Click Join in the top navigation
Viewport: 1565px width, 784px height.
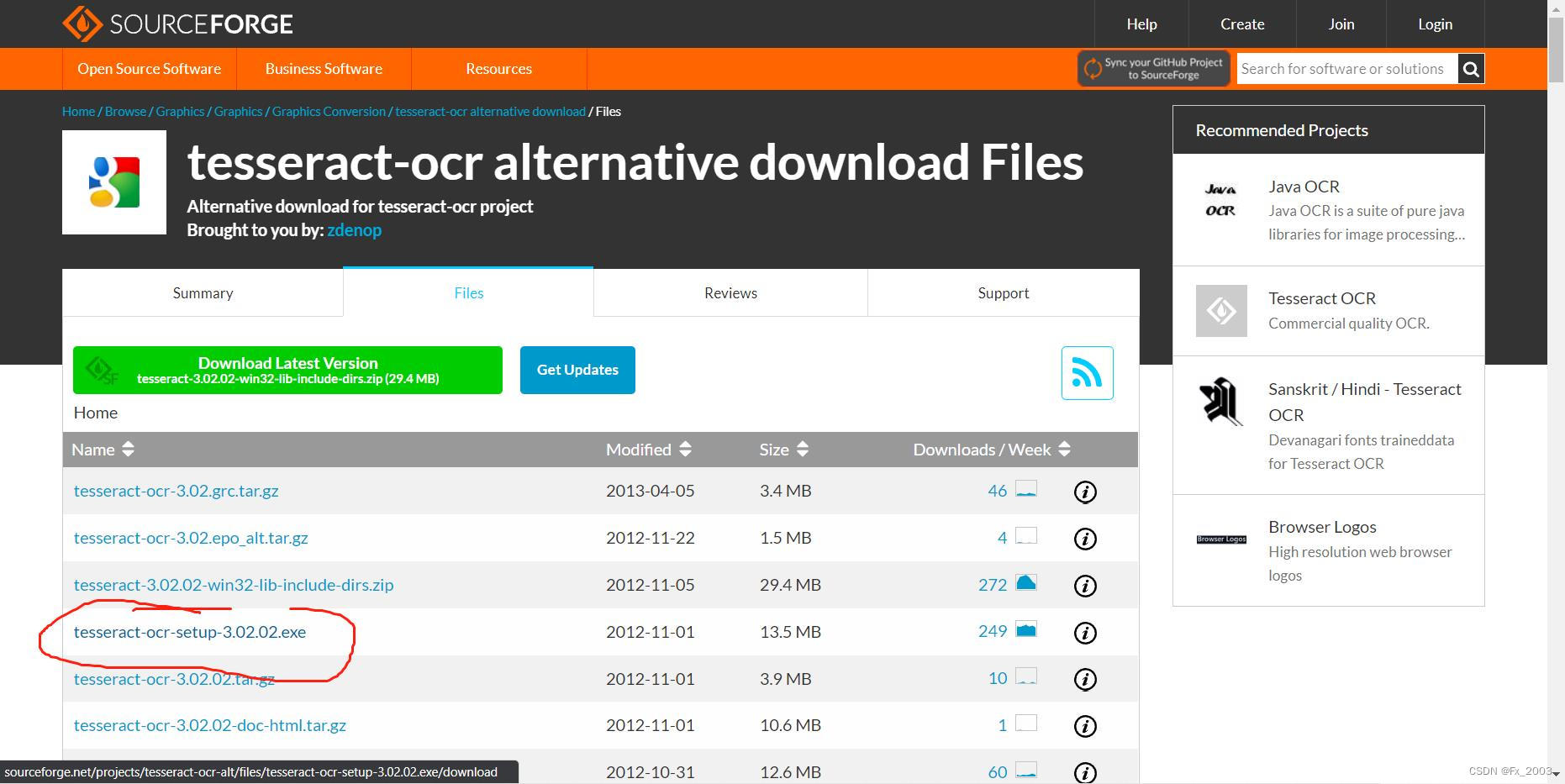[1341, 24]
